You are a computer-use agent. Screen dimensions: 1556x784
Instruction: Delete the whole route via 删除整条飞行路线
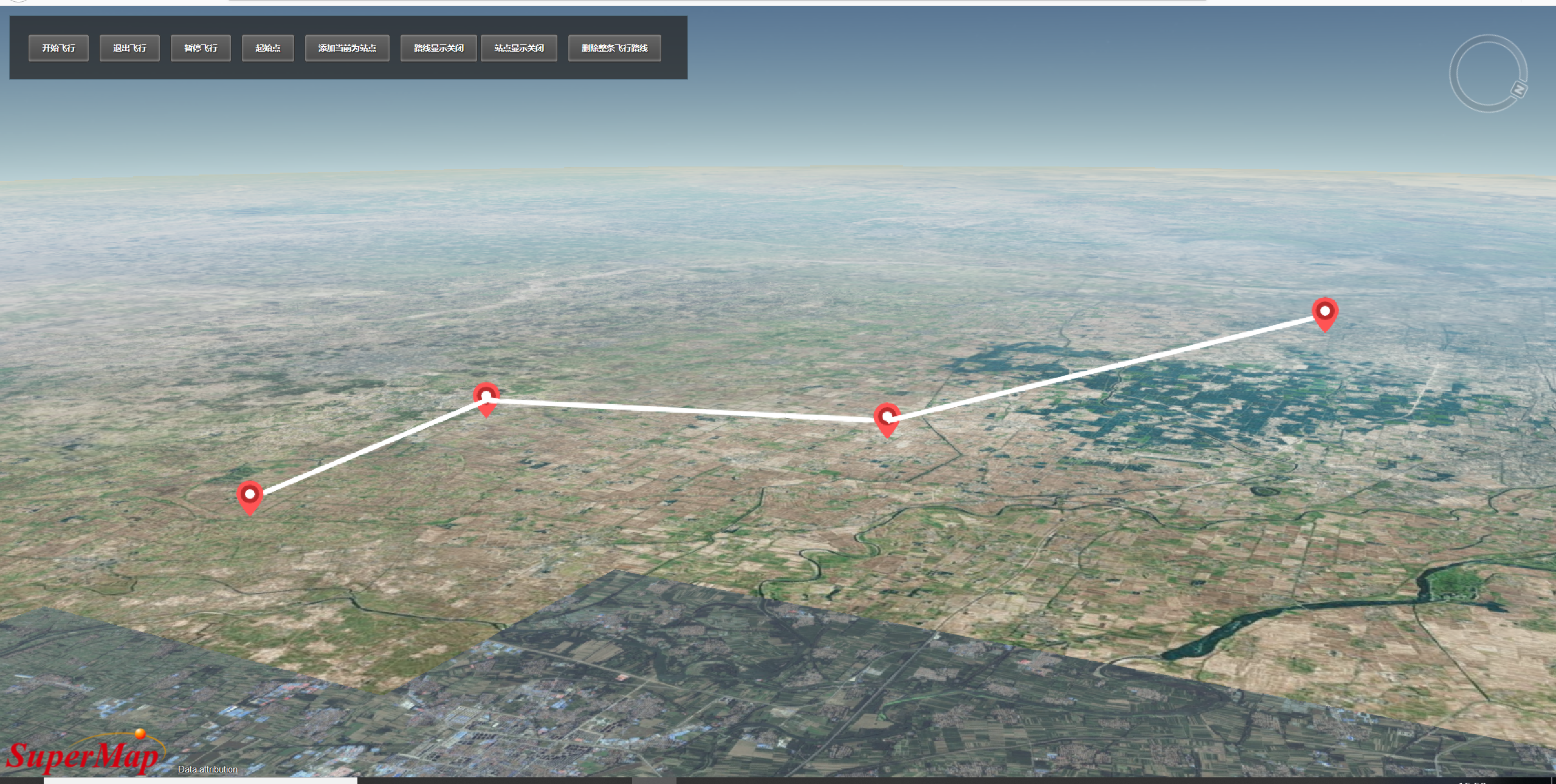click(614, 48)
